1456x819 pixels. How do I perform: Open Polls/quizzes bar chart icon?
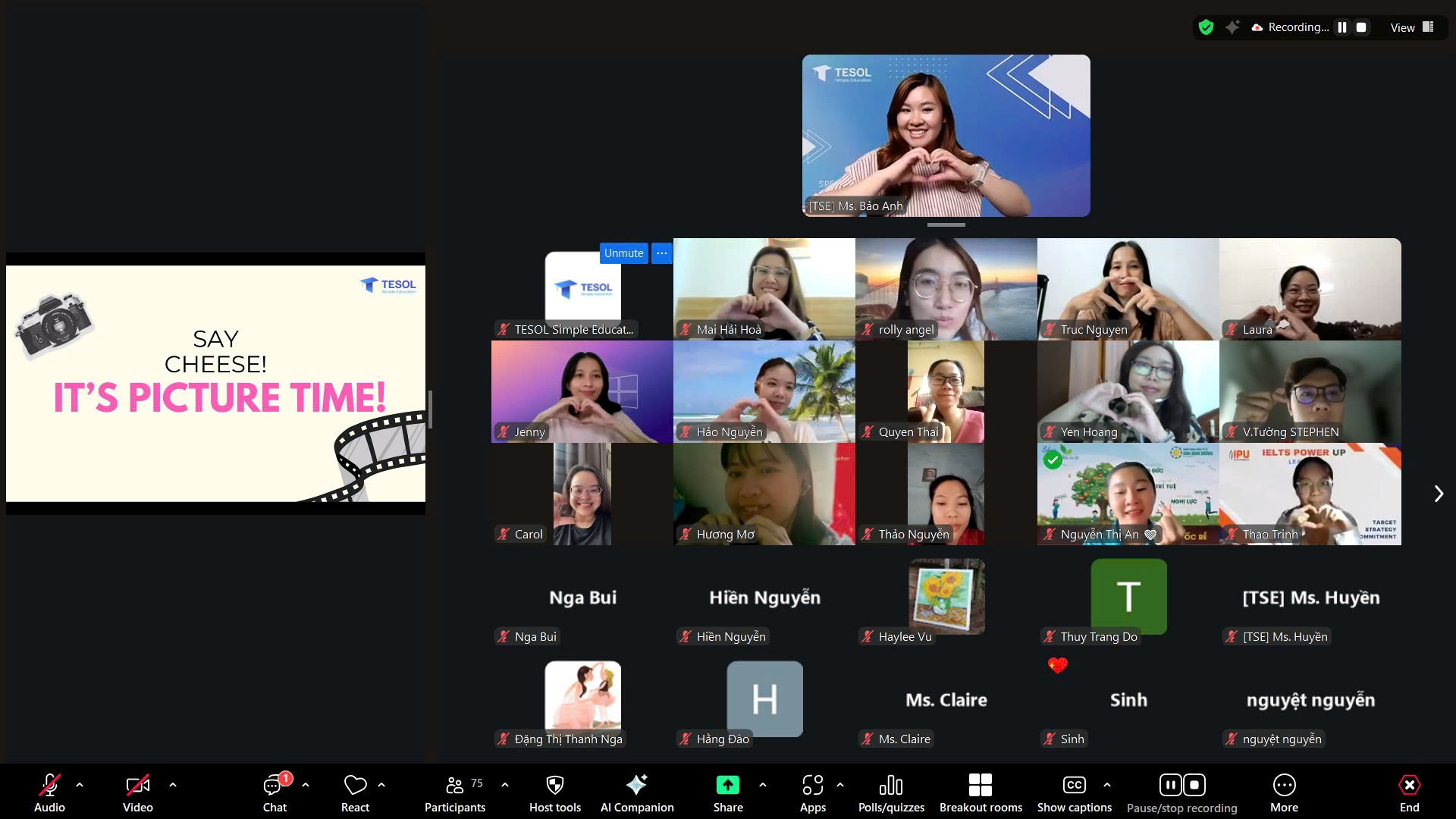pyautogui.click(x=891, y=785)
